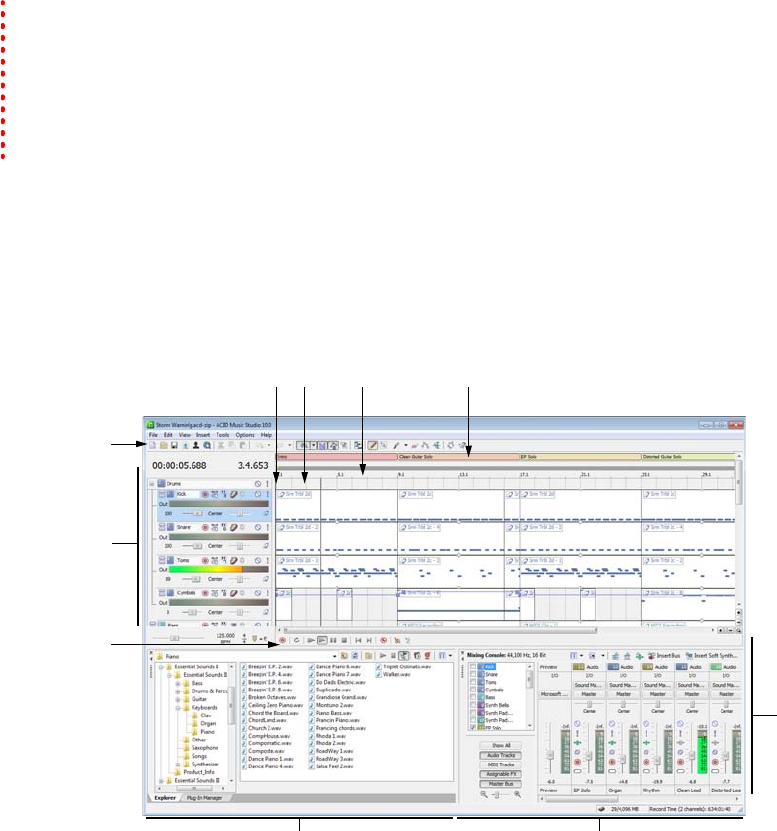
Task: Collapse the Keyboards folder in Explorer tree
Action: pyautogui.click(x=178, y=708)
